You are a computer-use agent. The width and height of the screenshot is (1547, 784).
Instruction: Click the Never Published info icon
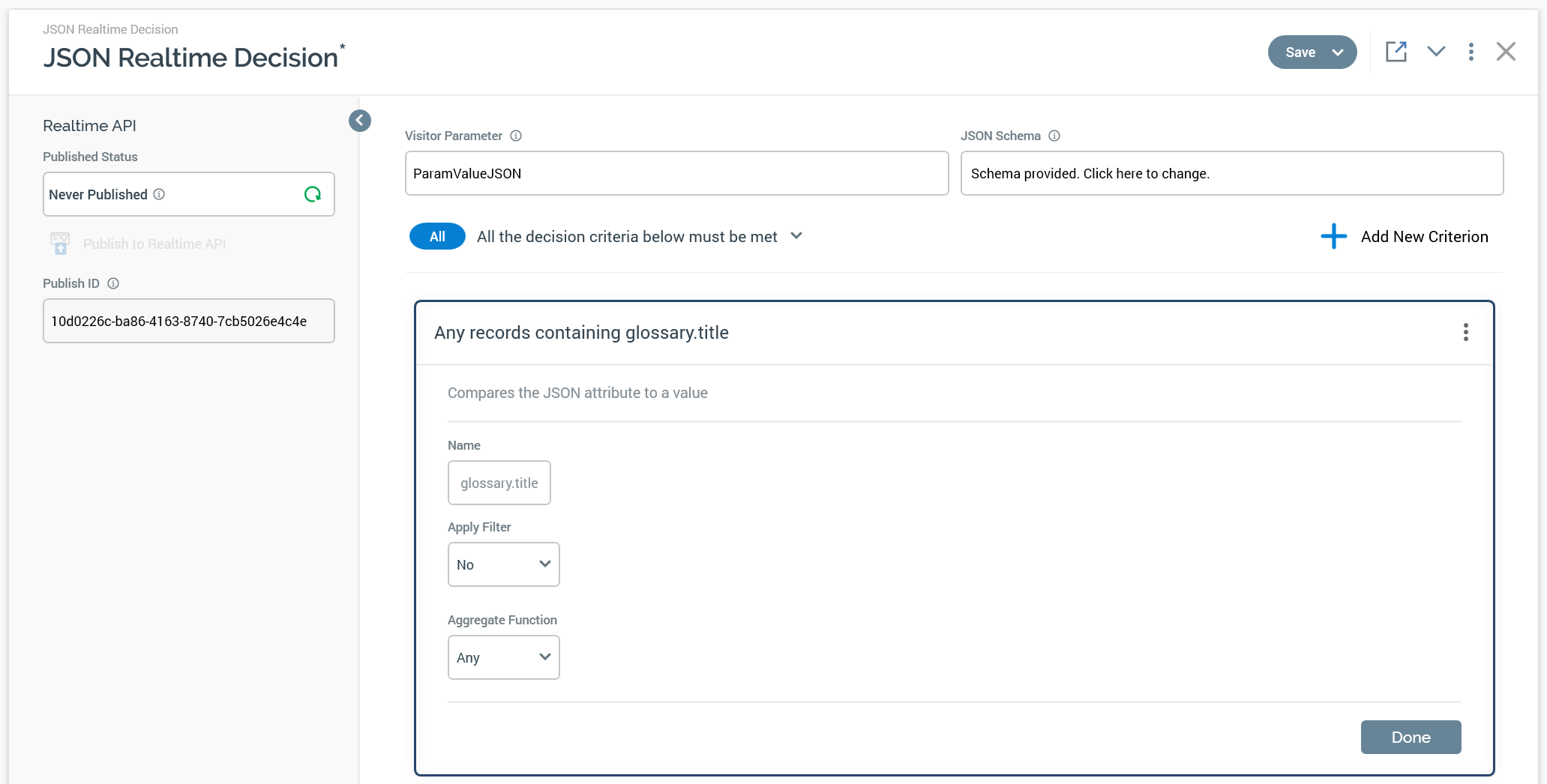159,194
